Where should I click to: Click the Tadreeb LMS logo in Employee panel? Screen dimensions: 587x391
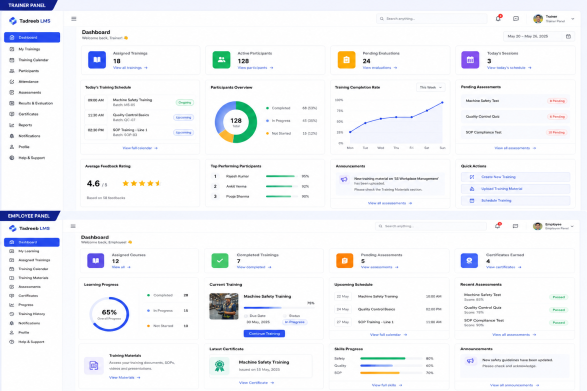click(x=29, y=228)
